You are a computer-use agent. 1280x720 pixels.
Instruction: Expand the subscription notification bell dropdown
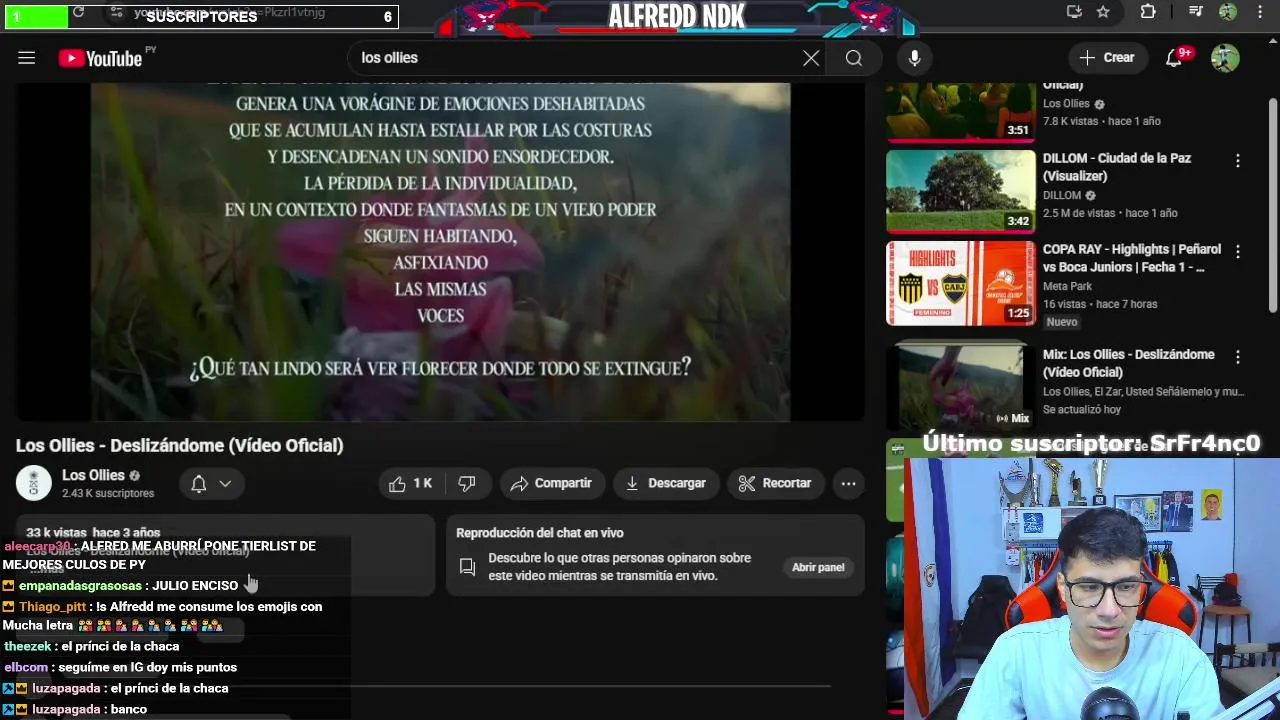pyautogui.click(x=211, y=484)
